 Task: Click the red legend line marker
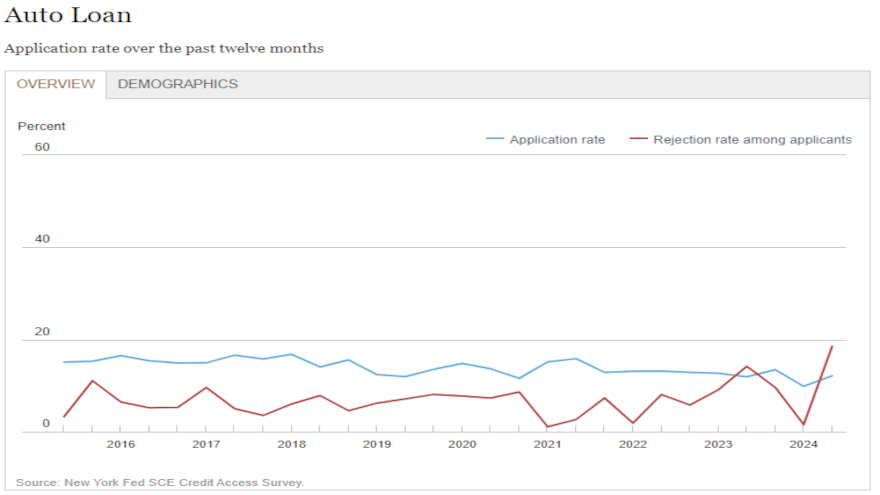[638, 140]
